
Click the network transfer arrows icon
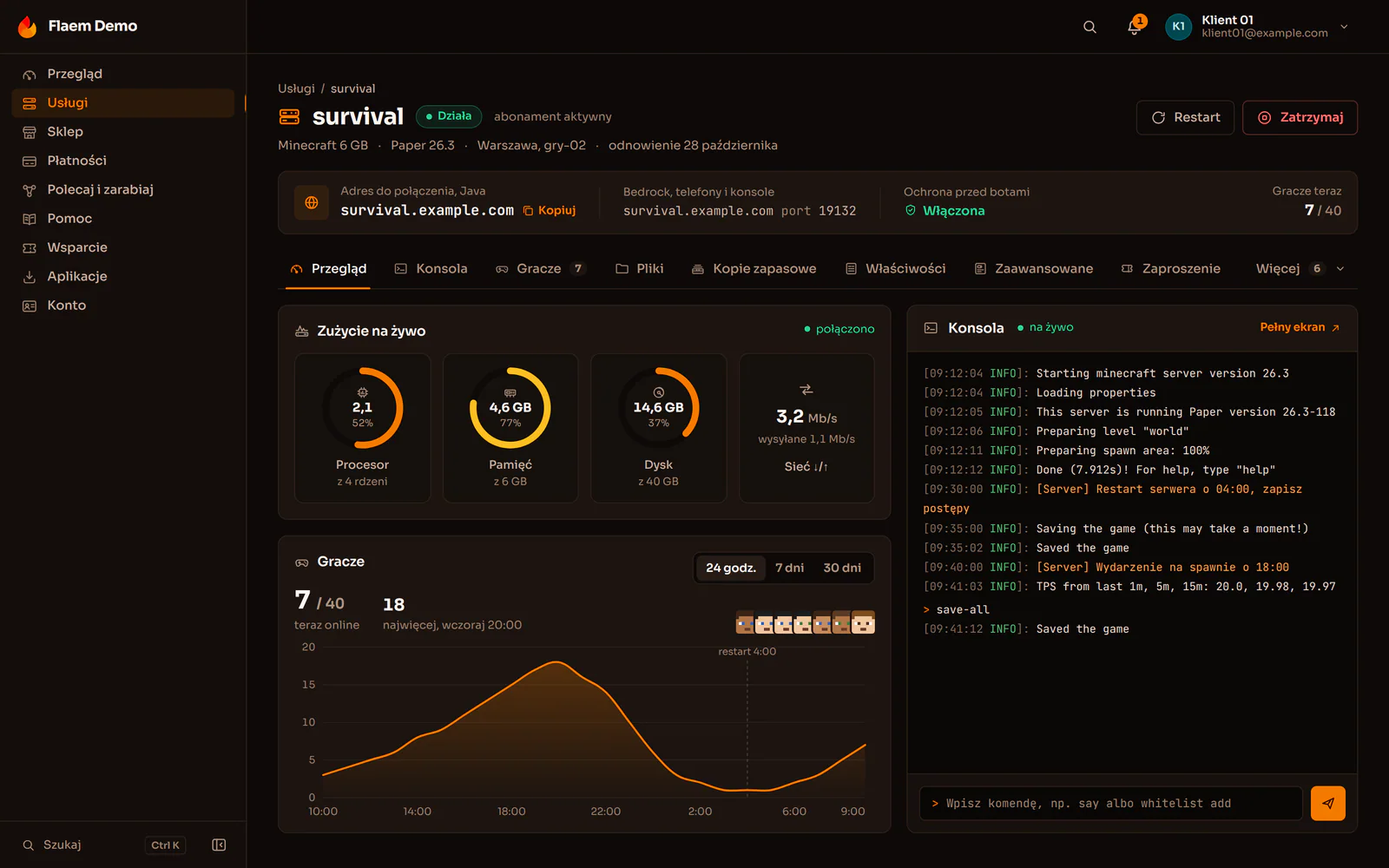[x=806, y=390]
